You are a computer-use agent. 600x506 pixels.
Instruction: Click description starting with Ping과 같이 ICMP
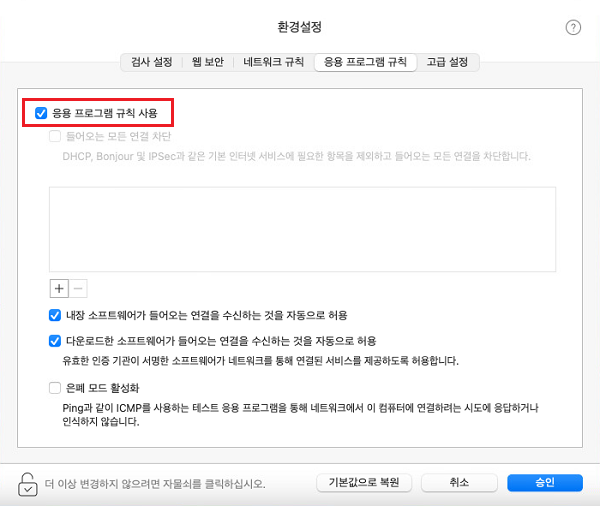[x=300, y=415]
